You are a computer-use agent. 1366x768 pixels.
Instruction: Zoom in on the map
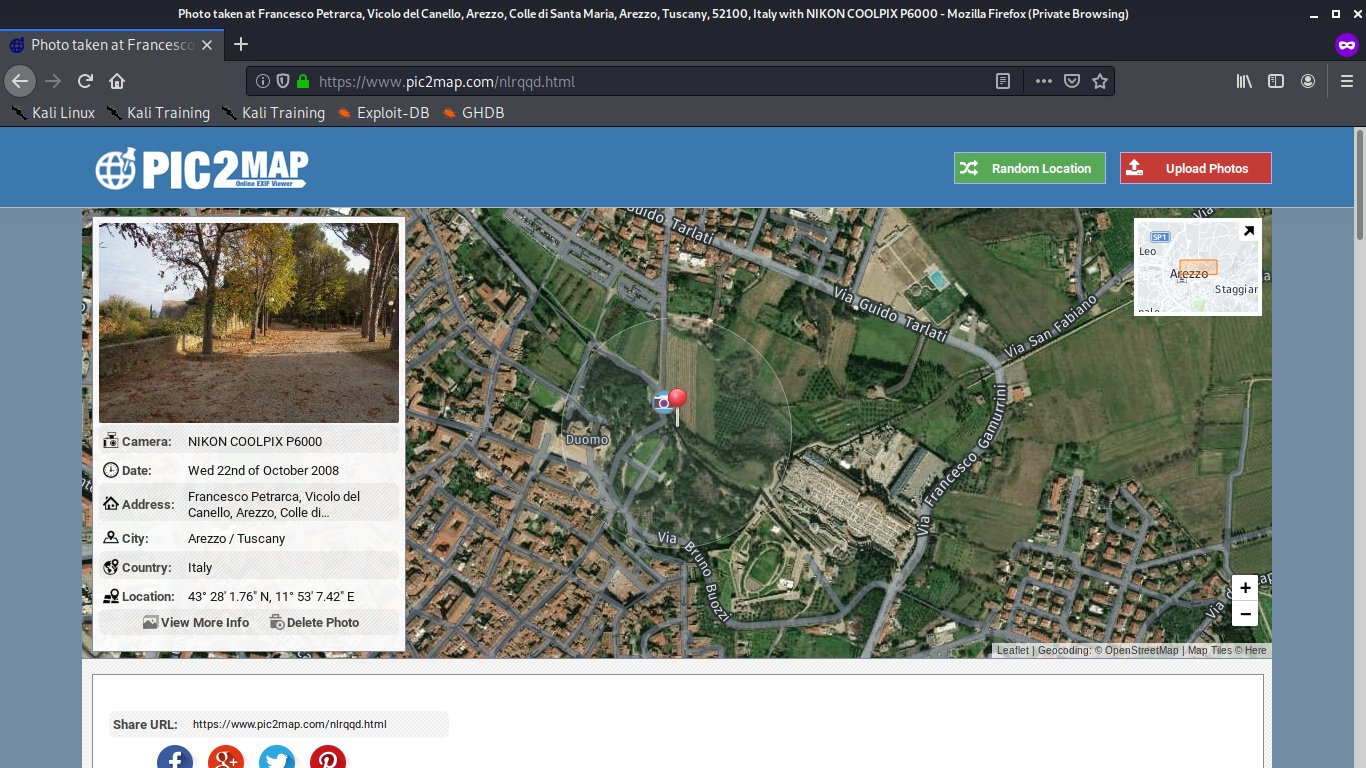coord(1244,588)
